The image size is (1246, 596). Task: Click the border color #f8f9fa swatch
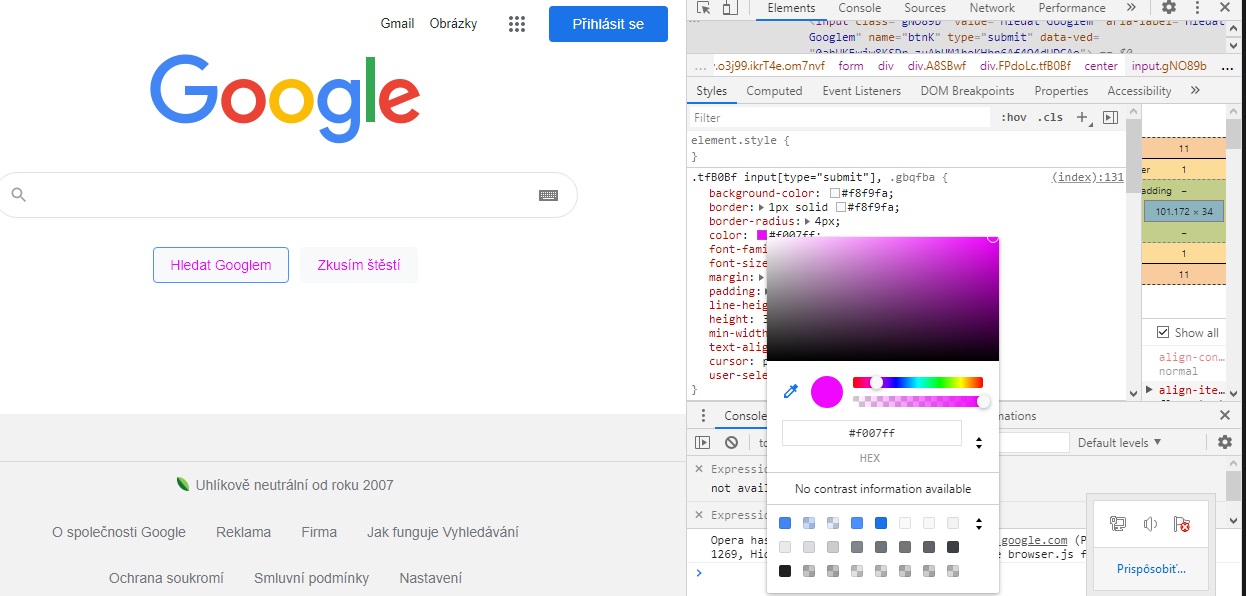point(842,208)
